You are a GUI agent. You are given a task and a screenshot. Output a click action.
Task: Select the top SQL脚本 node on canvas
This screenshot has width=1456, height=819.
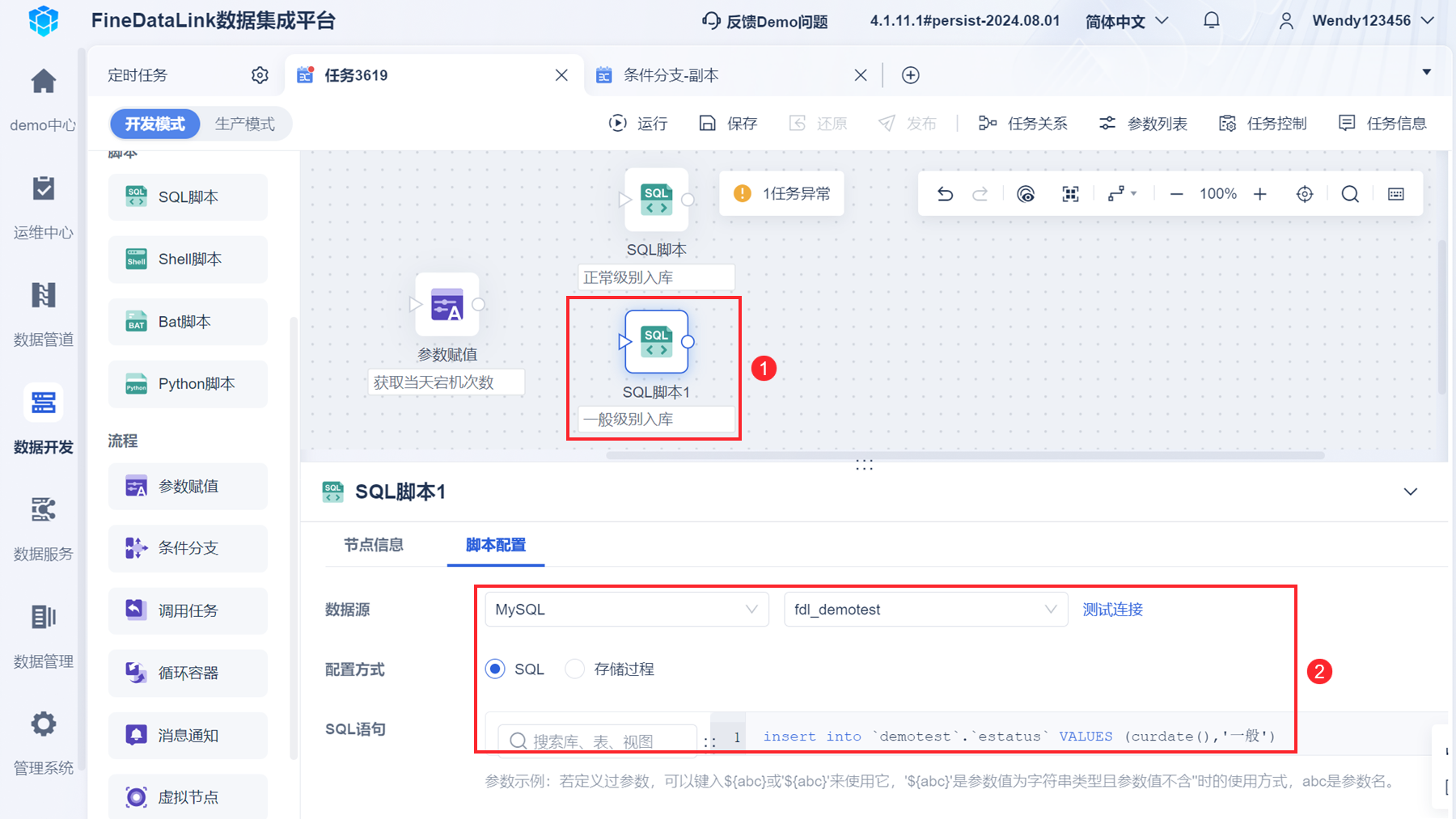(656, 200)
